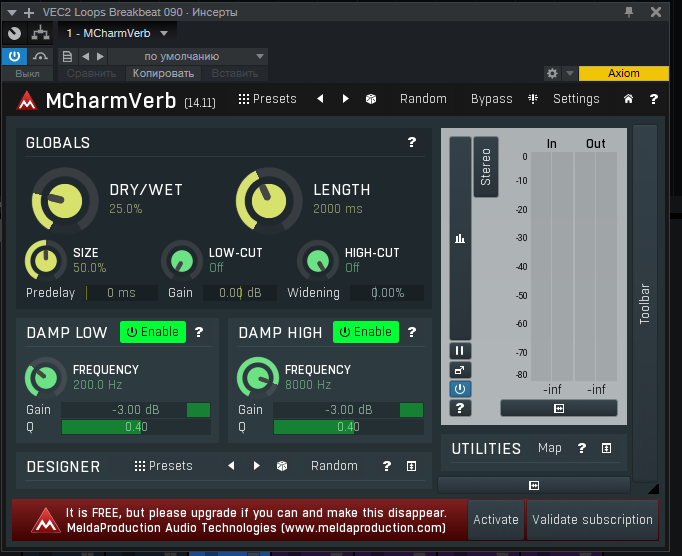Click the dice randomize icon in header
682x556 pixels.
[x=371, y=99]
